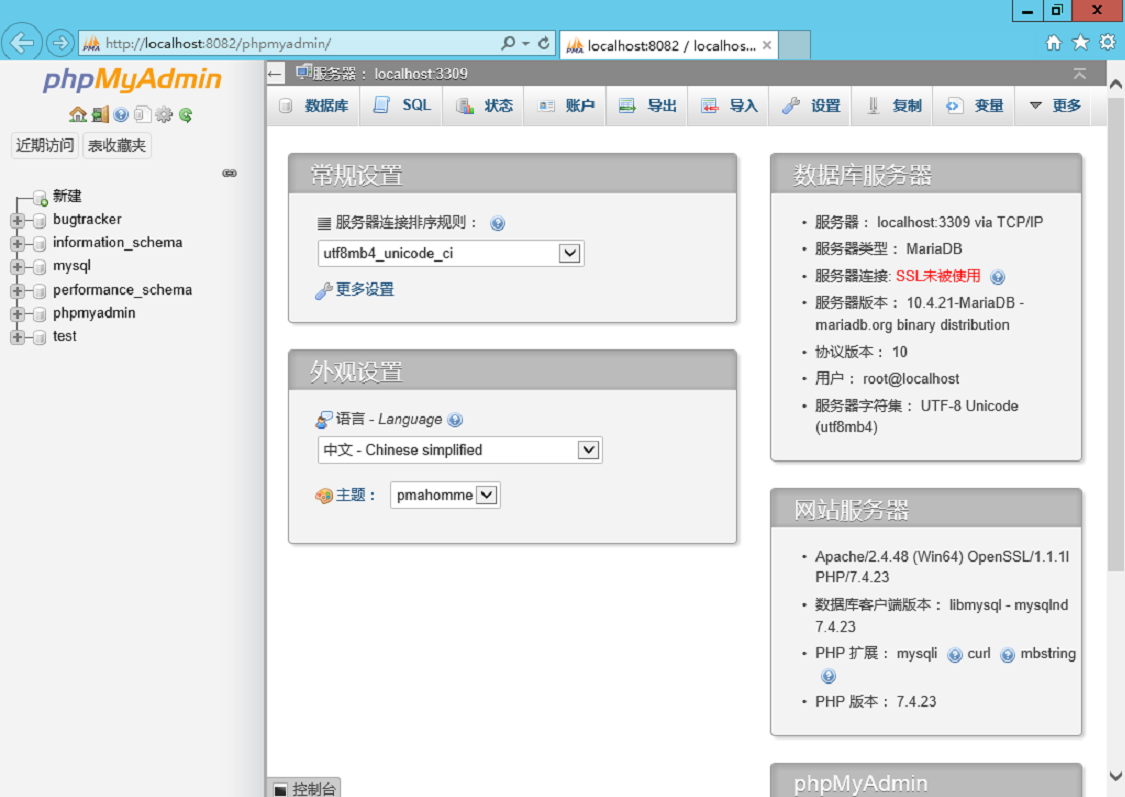The height and width of the screenshot is (797, 1125).
Task: Open the 账户 tab
Action: point(566,106)
